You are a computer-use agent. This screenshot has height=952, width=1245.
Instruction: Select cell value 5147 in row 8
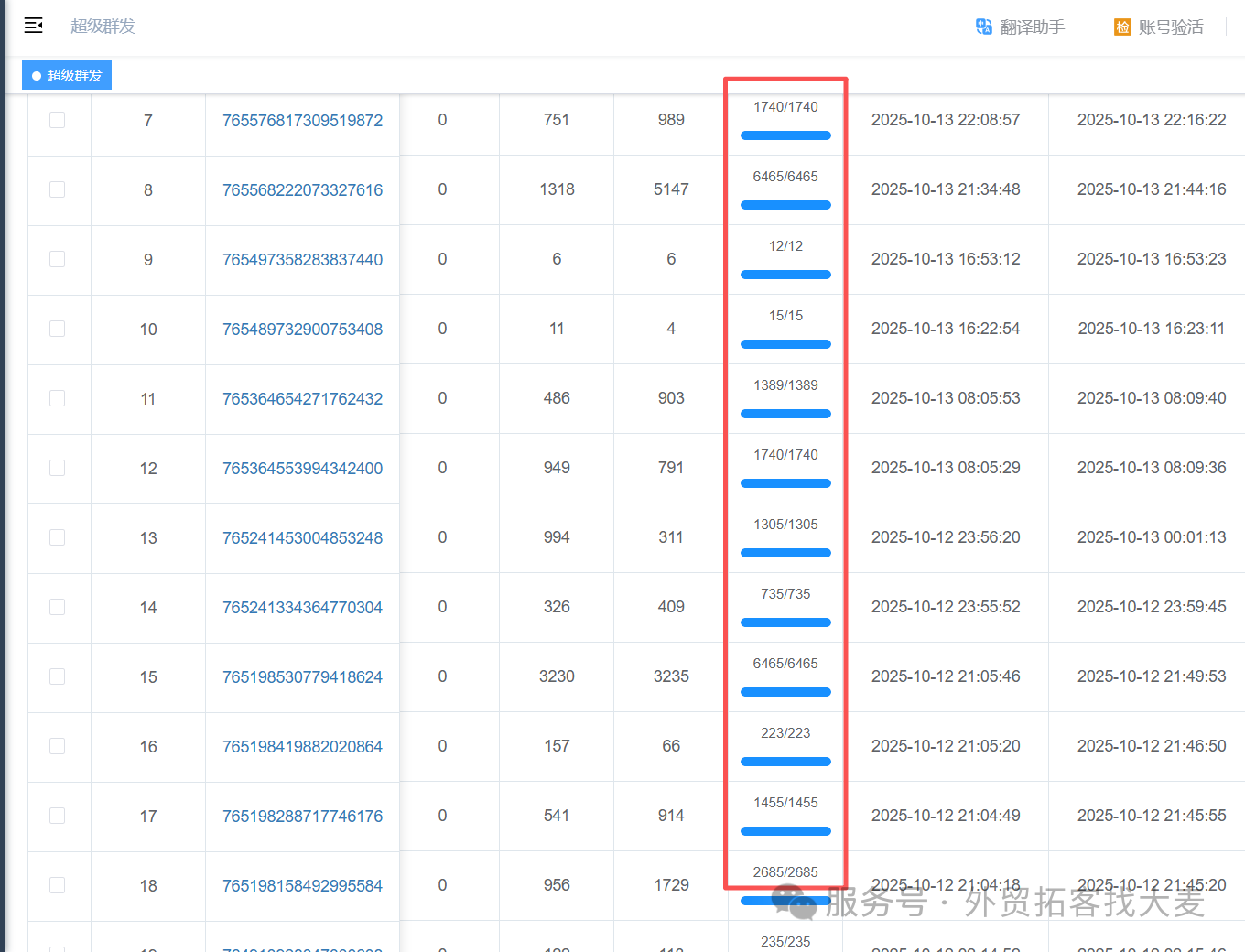(671, 189)
